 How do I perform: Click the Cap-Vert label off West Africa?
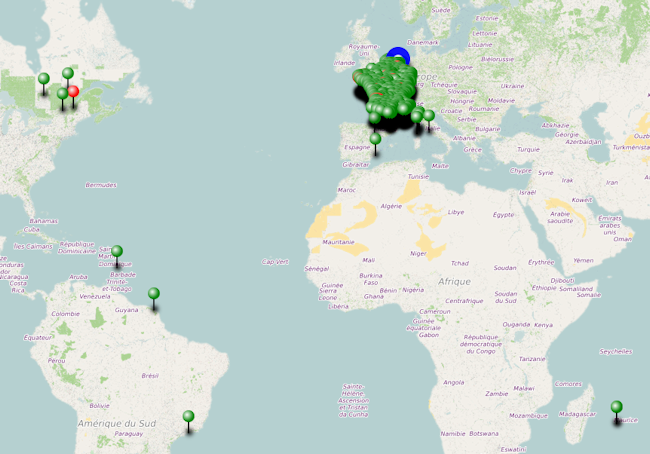coord(274,261)
